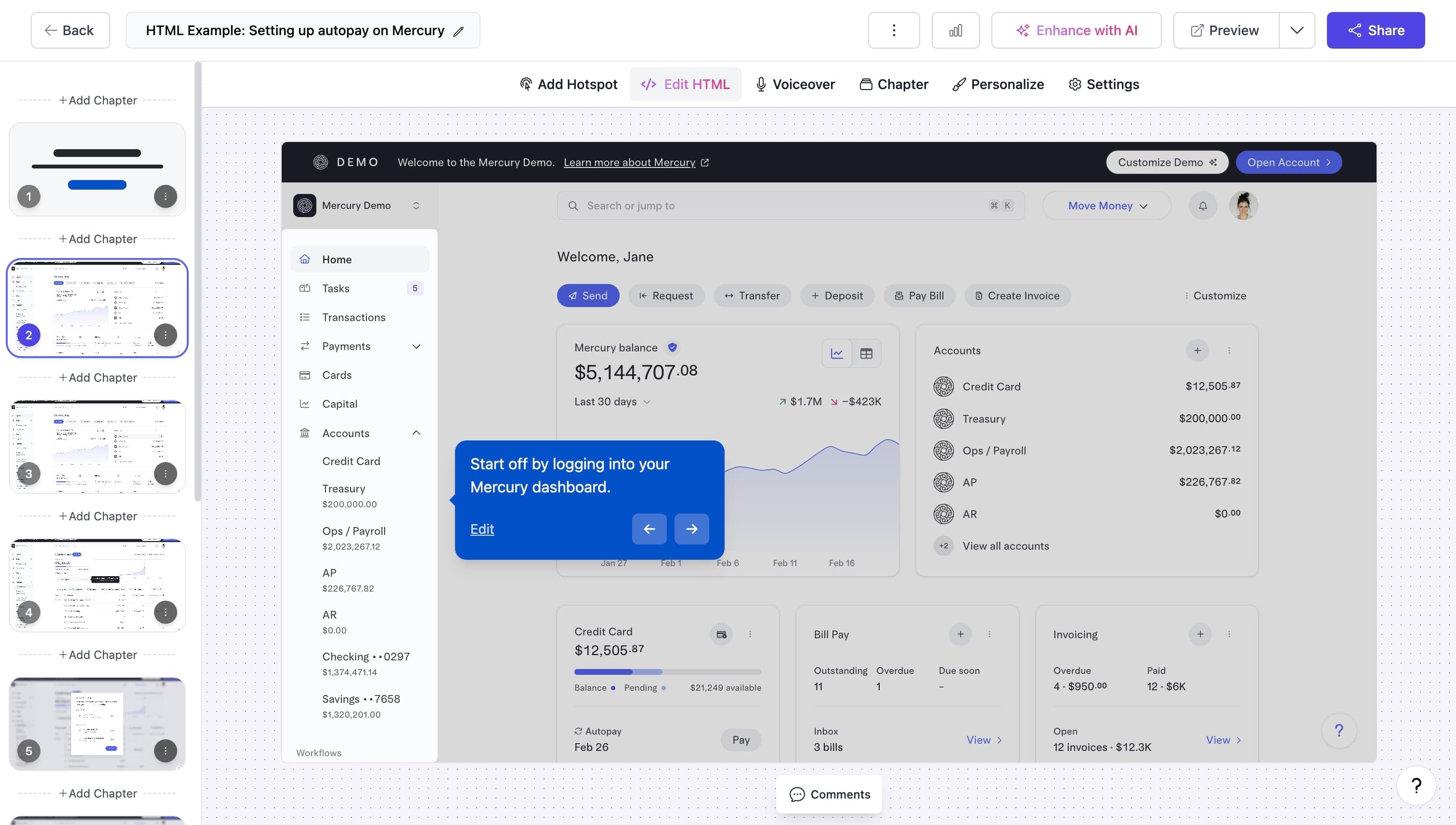Open the Comments panel button
Image resolution: width=1456 pixels, height=825 pixels.
pyautogui.click(x=829, y=794)
